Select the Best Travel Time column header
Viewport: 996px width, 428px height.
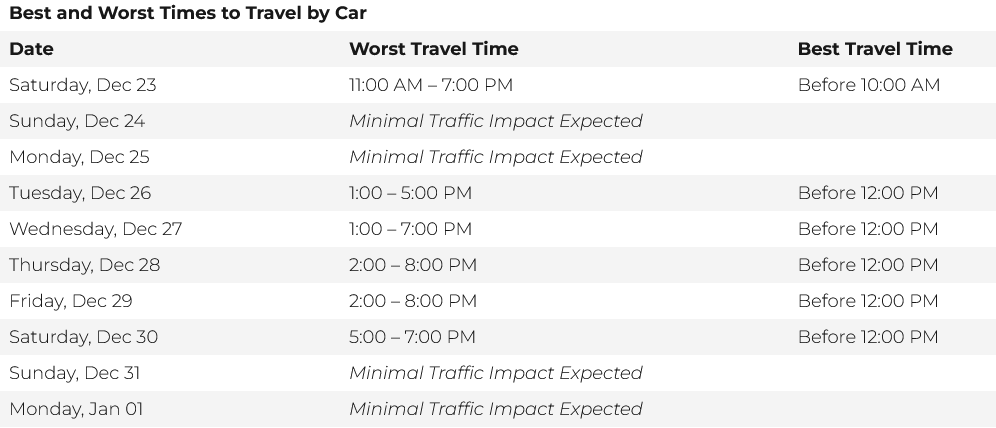874,49
